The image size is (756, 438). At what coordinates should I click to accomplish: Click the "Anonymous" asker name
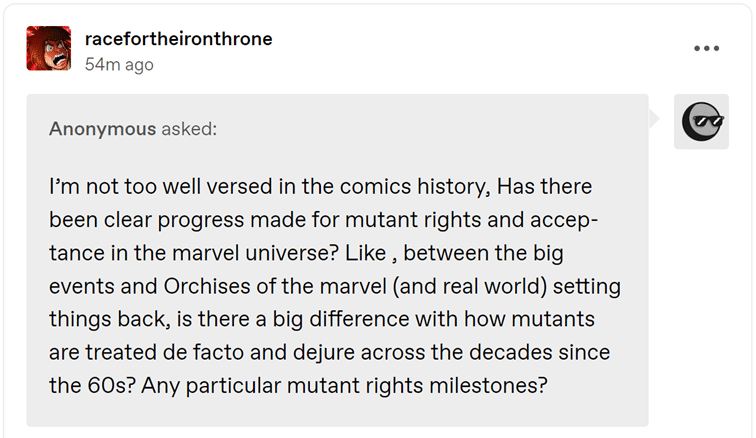point(102,129)
